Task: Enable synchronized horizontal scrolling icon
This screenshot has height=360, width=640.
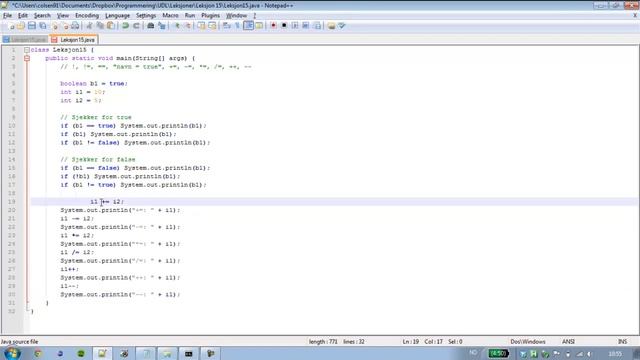Action: (x=212, y=26)
